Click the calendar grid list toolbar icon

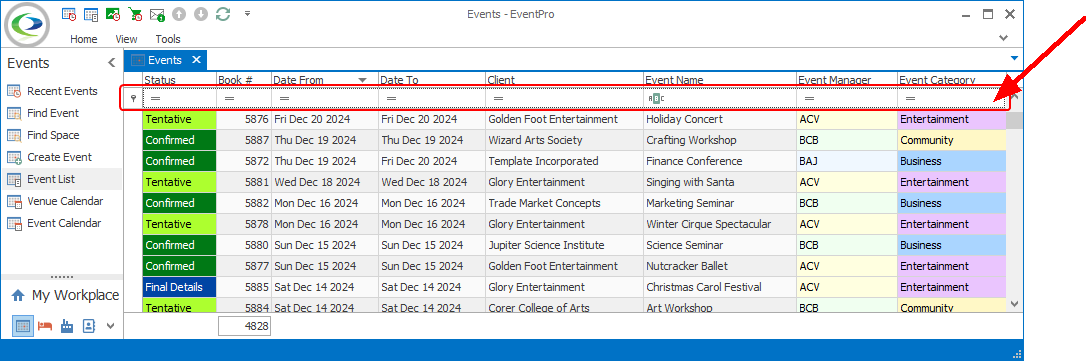(x=91, y=14)
